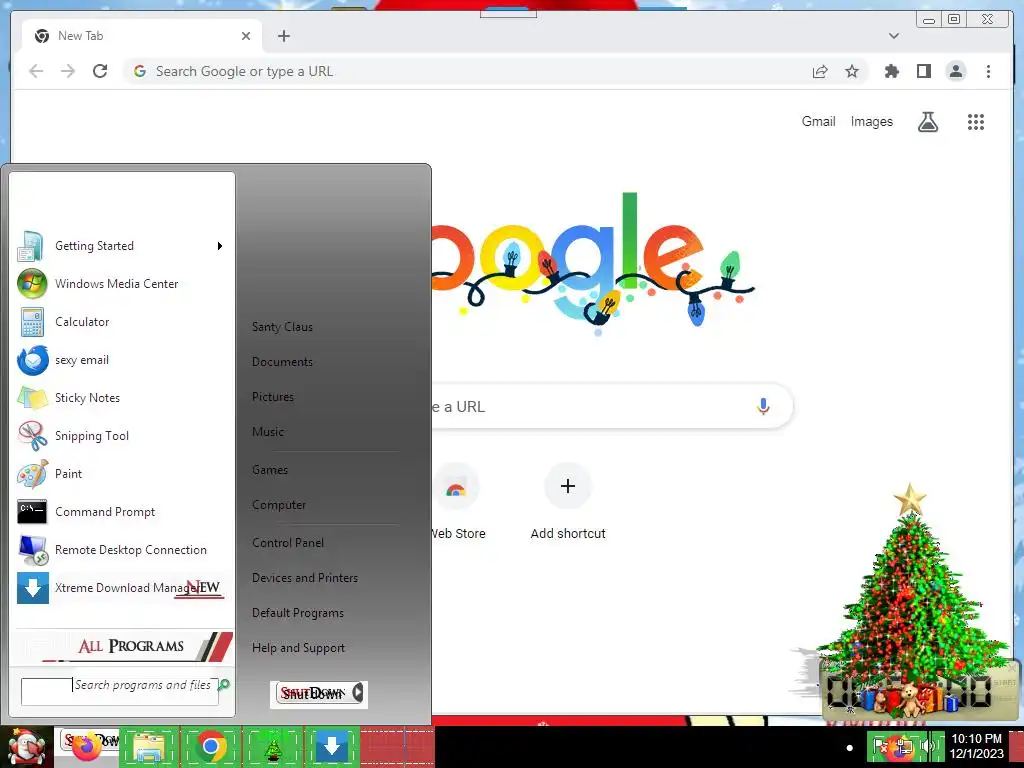Open shutdown options arrow
Screen dimensions: 1024x768
(x=358, y=693)
